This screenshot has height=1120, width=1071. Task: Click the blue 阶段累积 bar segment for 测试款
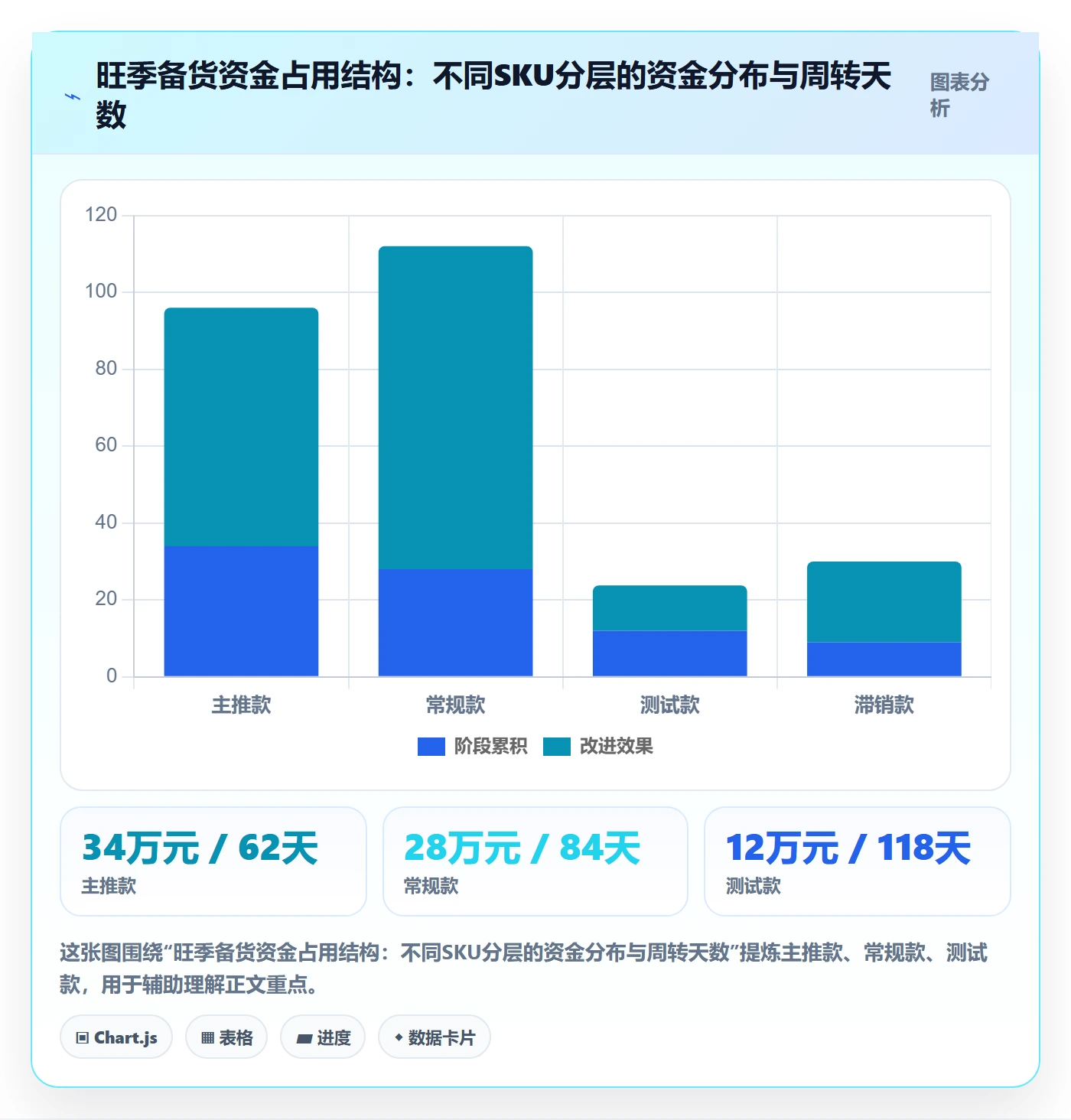click(669, 653)
